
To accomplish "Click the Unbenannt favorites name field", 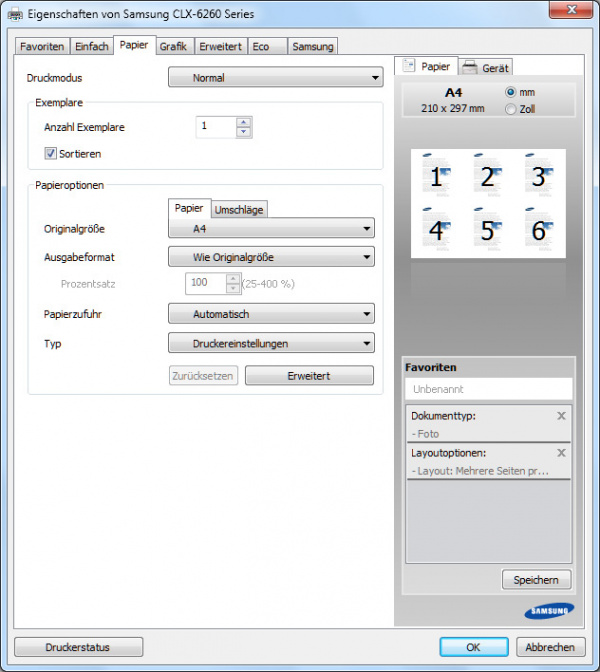I will (x=488, y=389).
